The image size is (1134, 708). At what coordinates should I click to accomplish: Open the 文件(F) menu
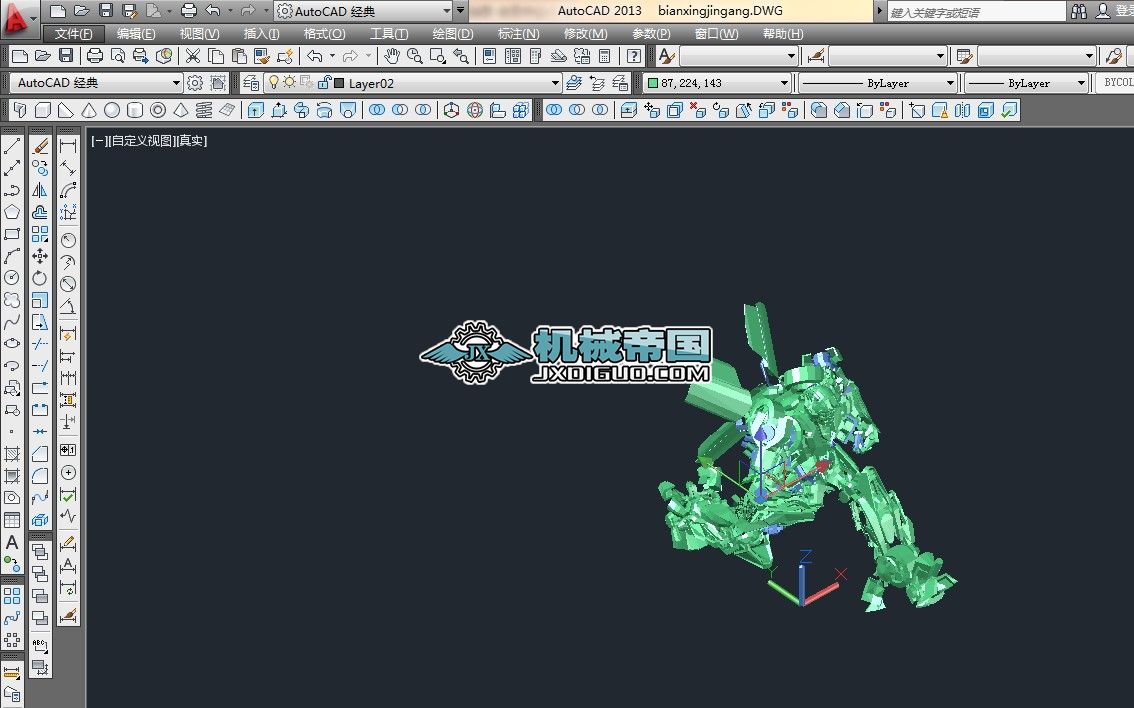[x=74, y=34]
